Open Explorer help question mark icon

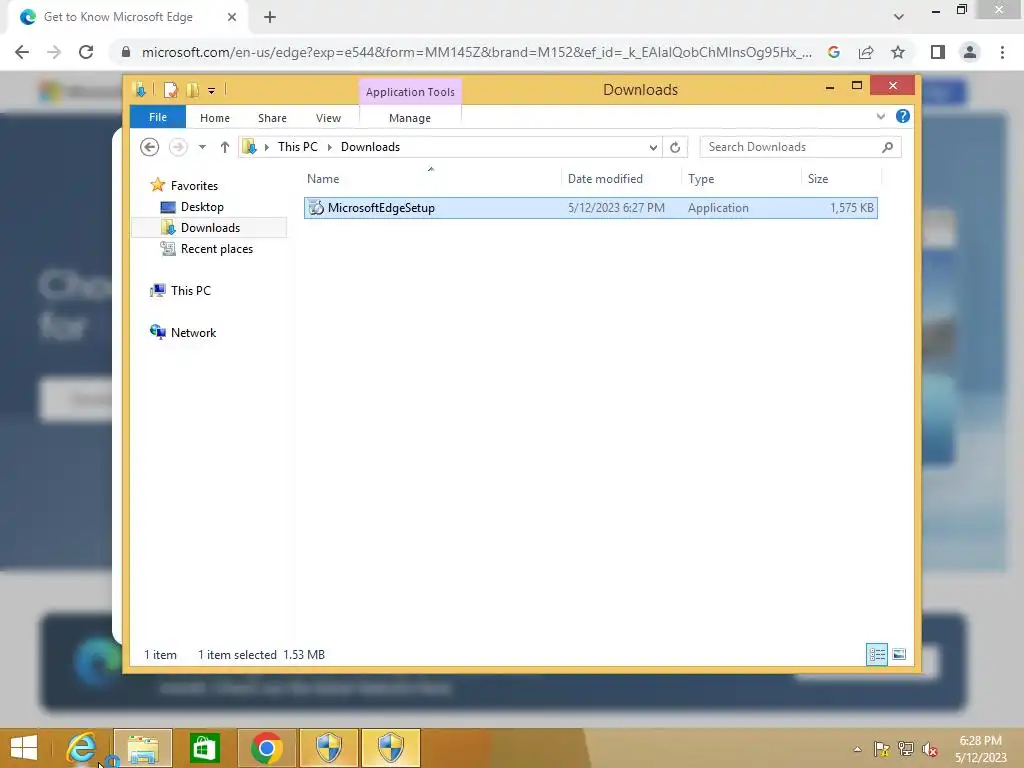(x=903, y=116)
